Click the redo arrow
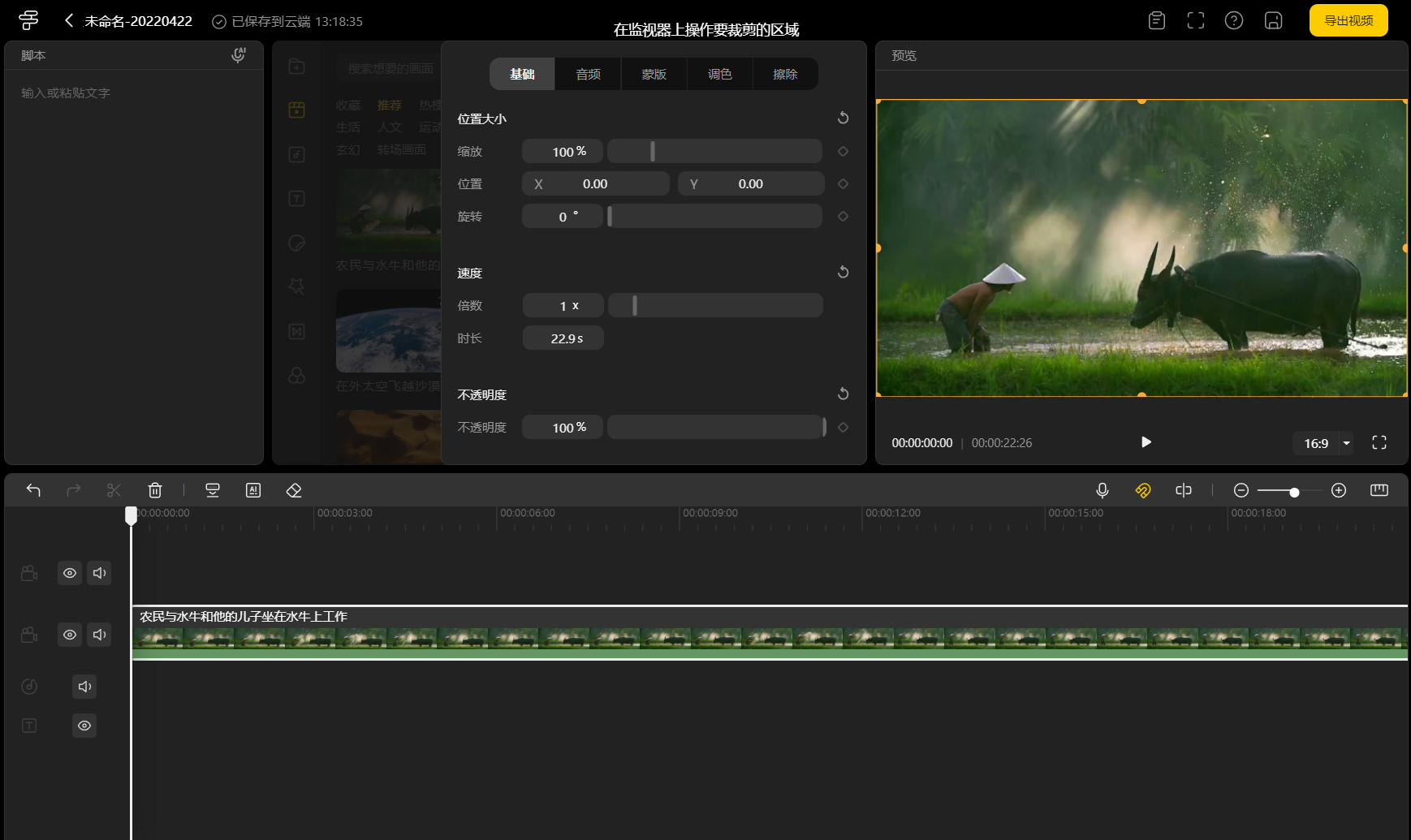 click(x=74, y=490)
